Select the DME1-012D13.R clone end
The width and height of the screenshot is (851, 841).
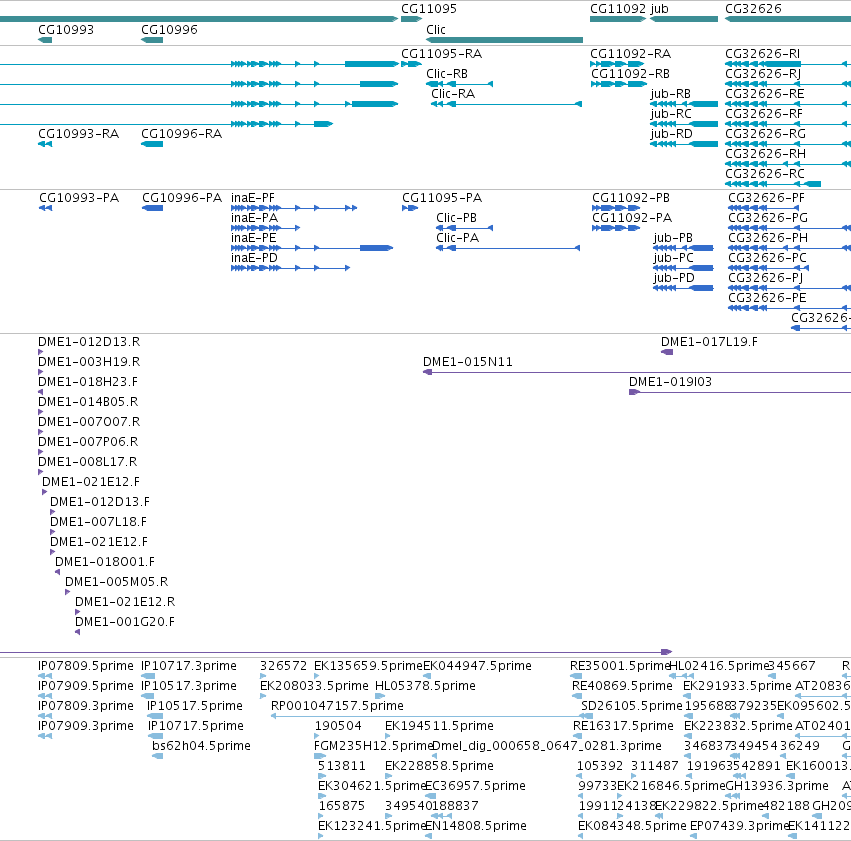pos(41,352)
